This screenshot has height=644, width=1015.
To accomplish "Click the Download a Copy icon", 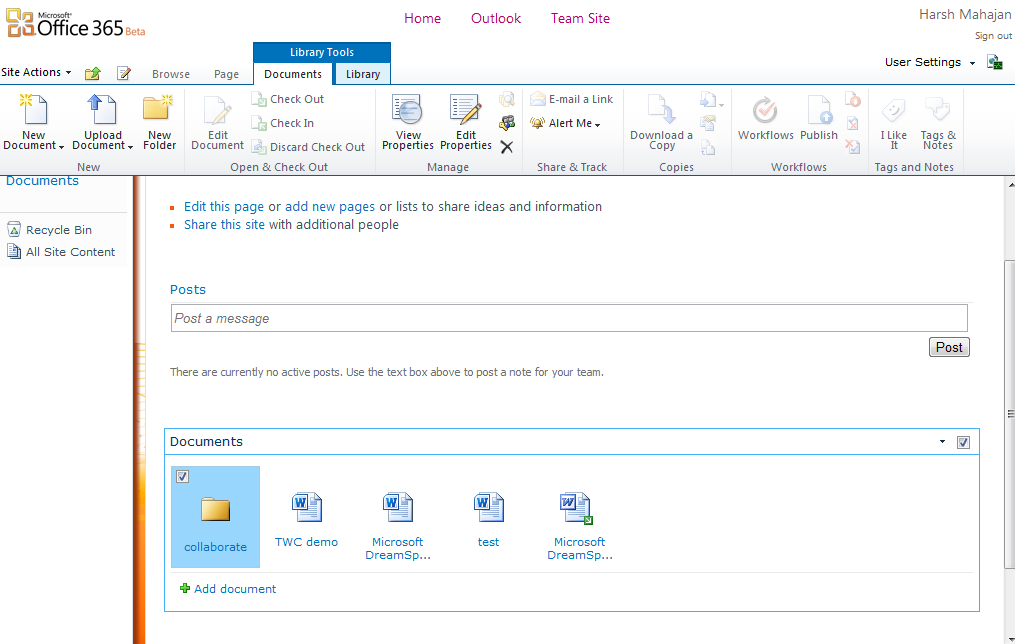I will pos(661,110).
